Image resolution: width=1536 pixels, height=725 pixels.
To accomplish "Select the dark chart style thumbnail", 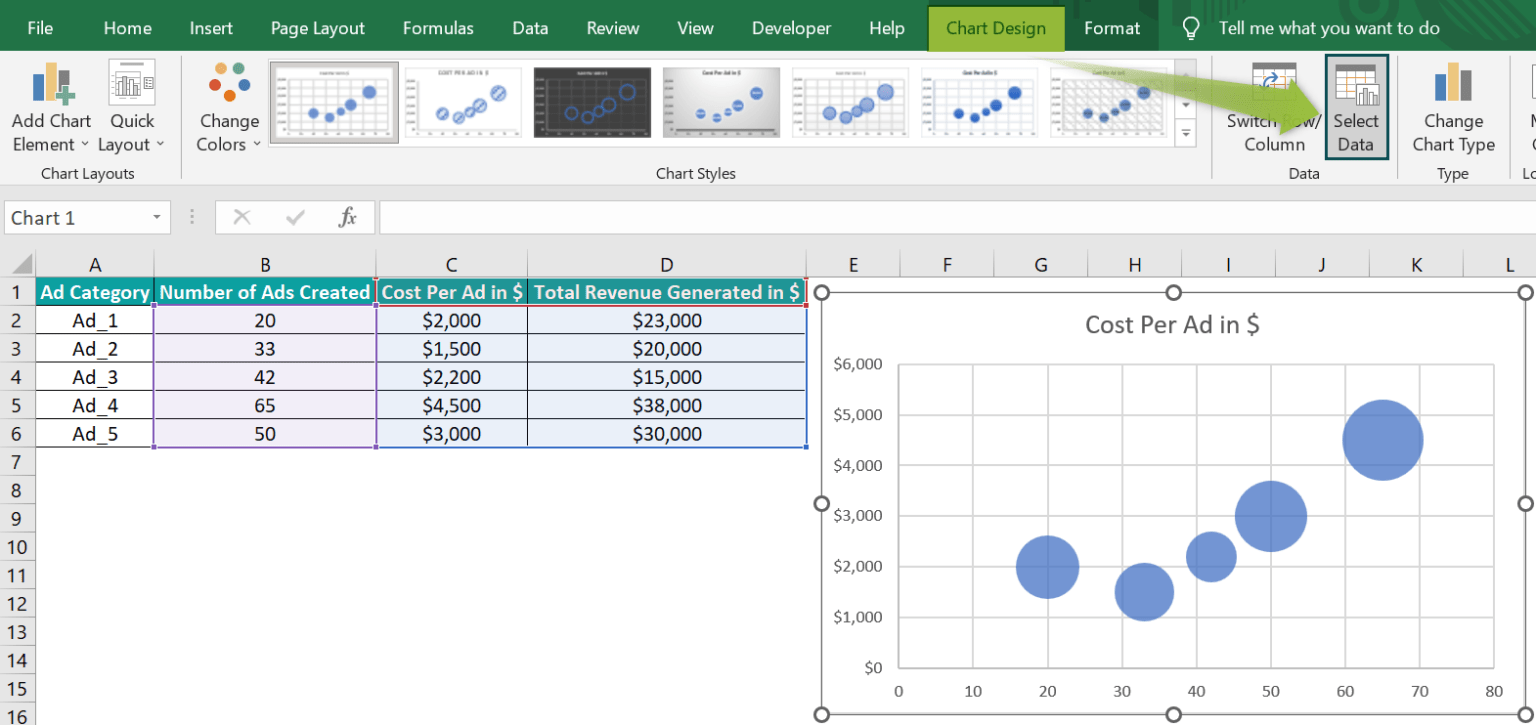I will 592,101.
